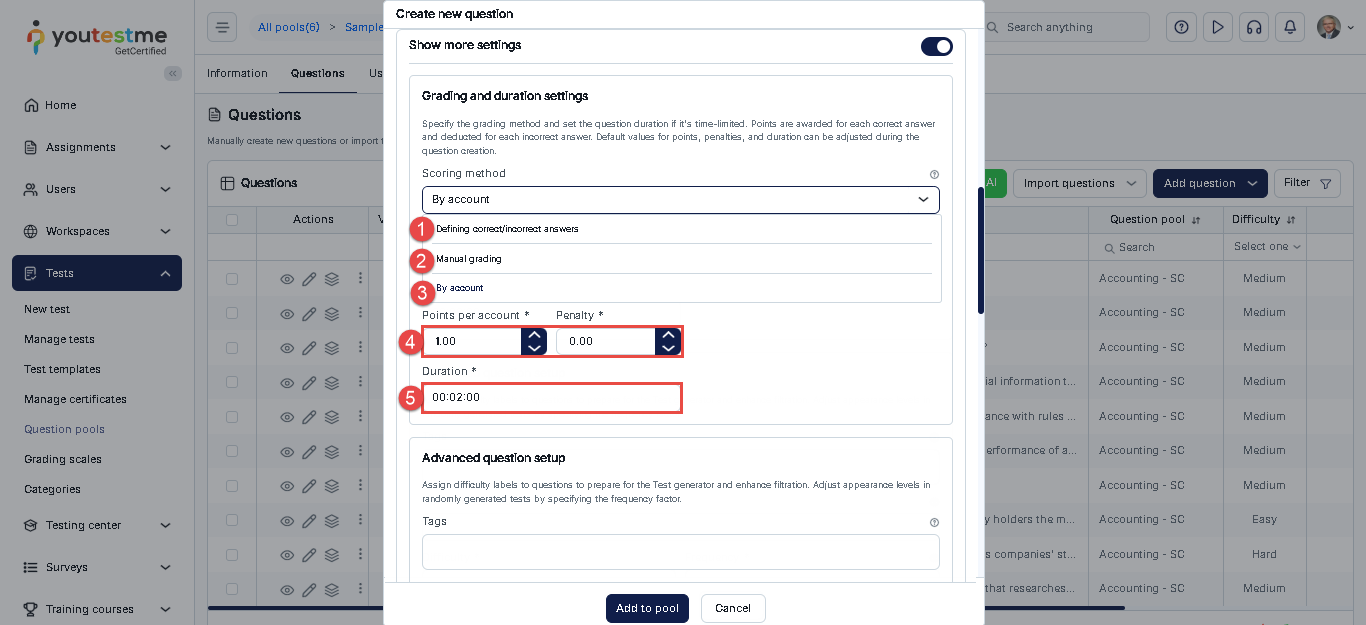Open the Scoring method dropdown

tap(680, 199)
